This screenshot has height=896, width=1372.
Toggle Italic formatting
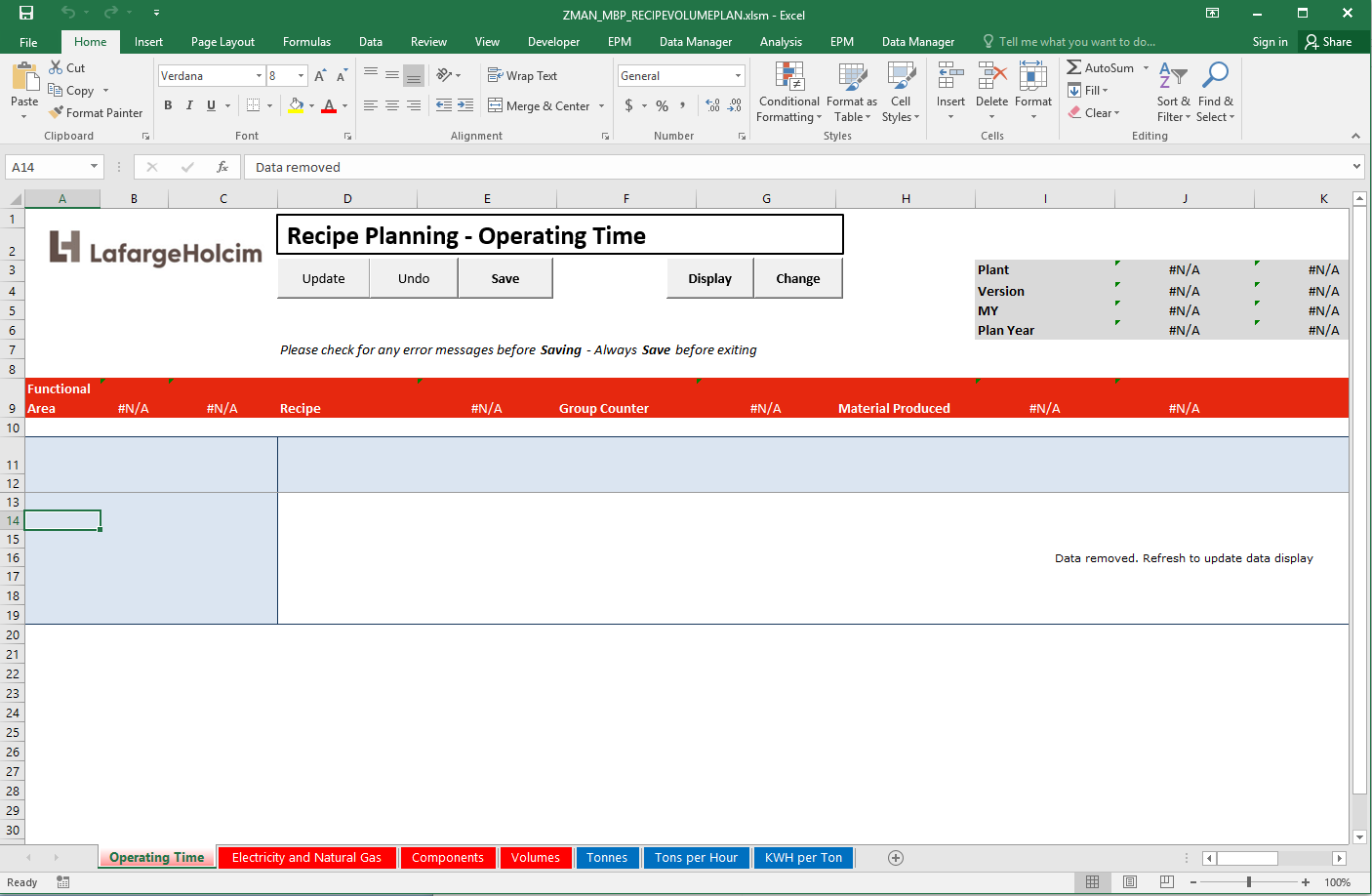pyautogui.click(x=189, y=105)
